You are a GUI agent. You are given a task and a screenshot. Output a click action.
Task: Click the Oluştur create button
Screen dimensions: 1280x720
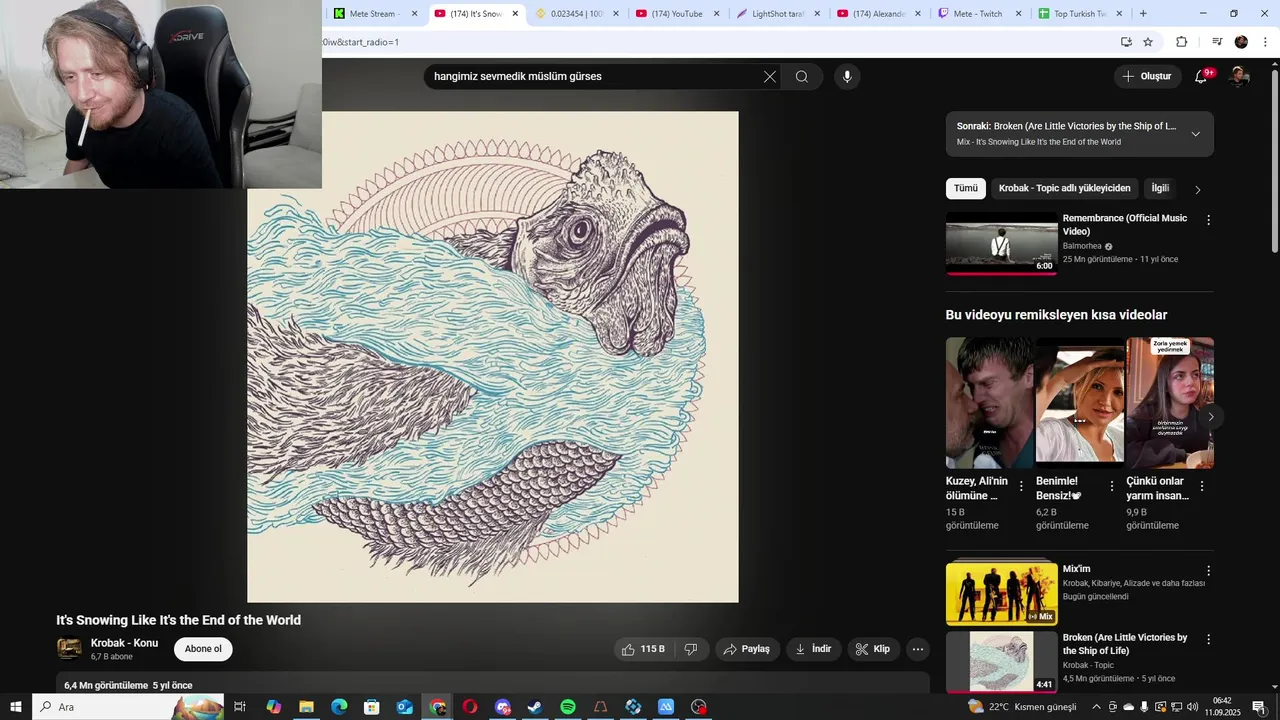click(1147, 76)
